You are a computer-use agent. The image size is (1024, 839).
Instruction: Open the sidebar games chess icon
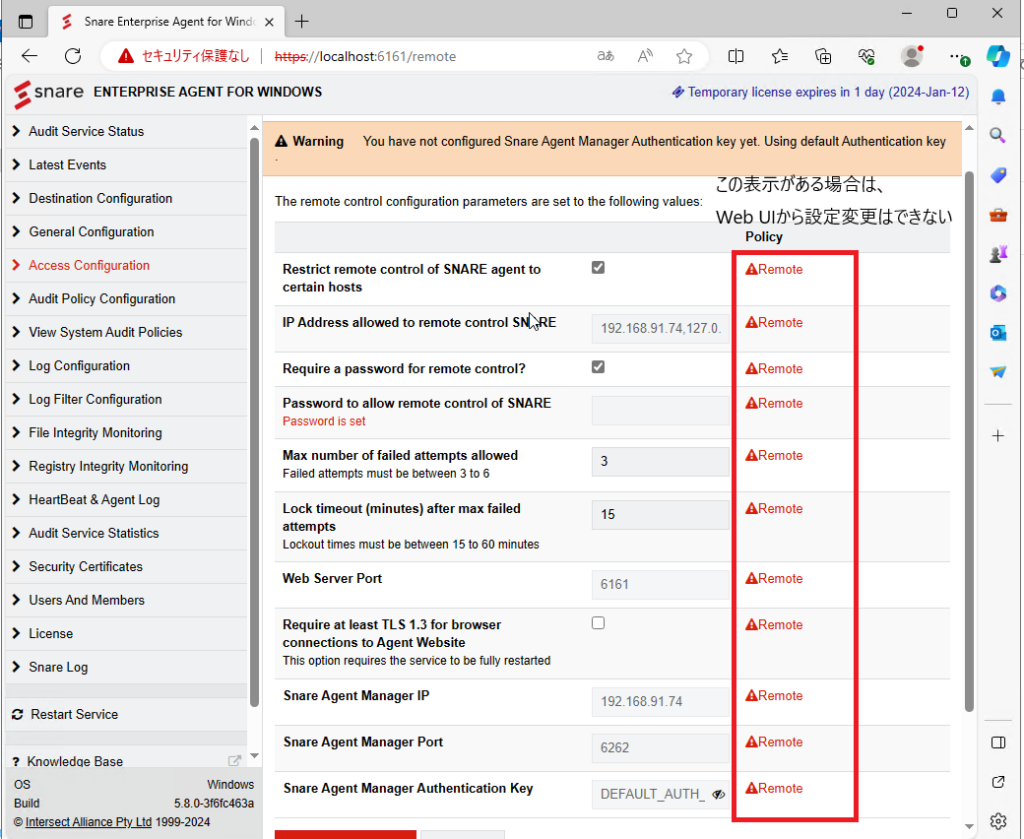pos(998,254)
